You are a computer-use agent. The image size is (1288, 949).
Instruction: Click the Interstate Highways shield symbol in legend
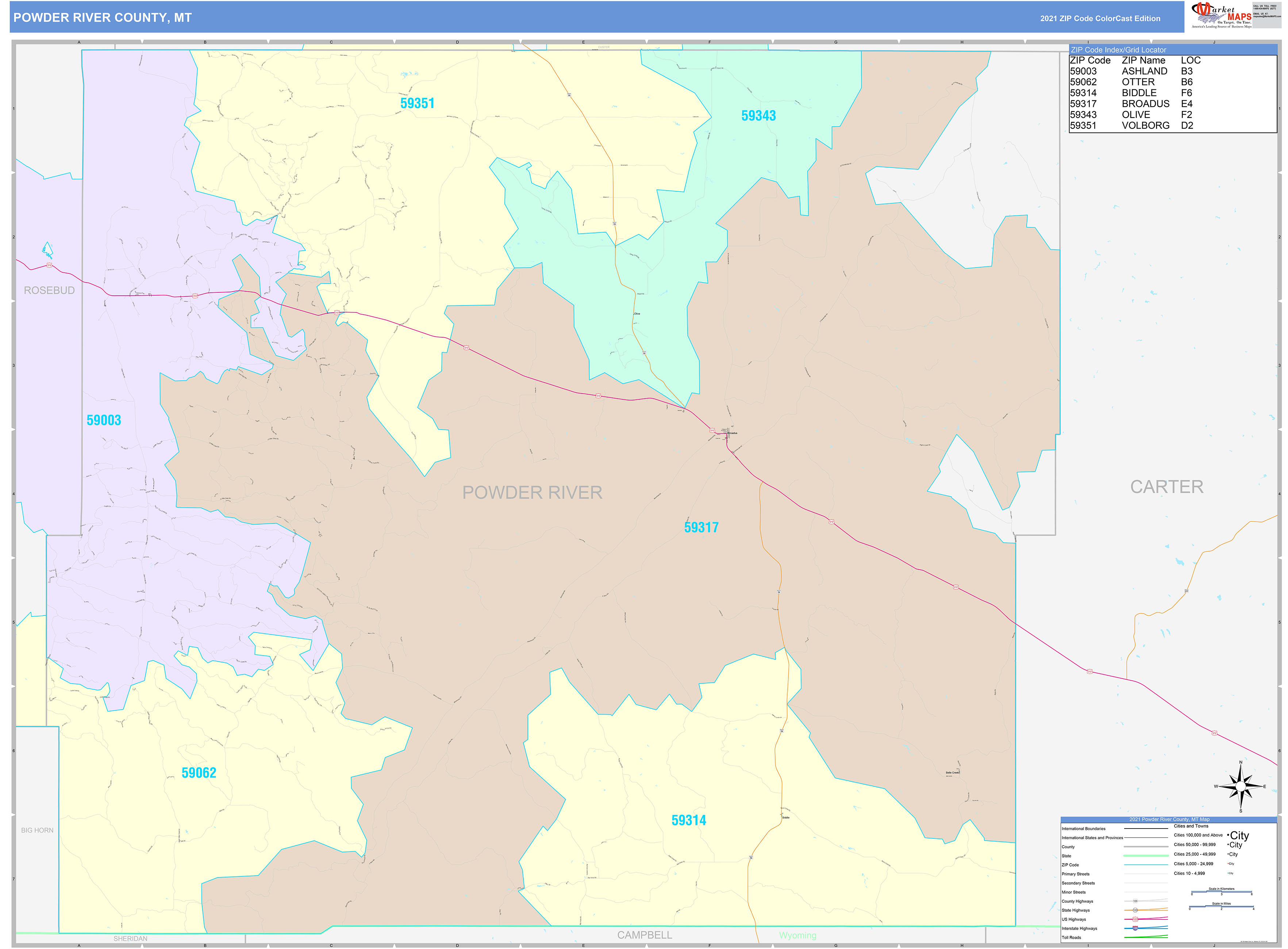click(x=1135, y=928)
